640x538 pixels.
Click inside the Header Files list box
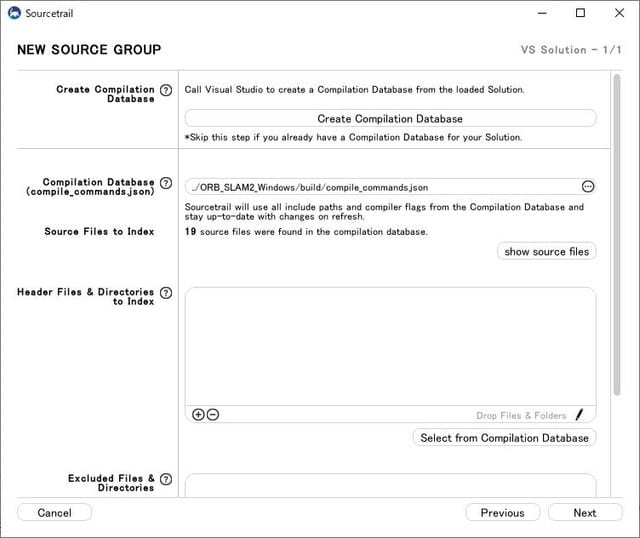pyautogui.click(x=390, y=345)
